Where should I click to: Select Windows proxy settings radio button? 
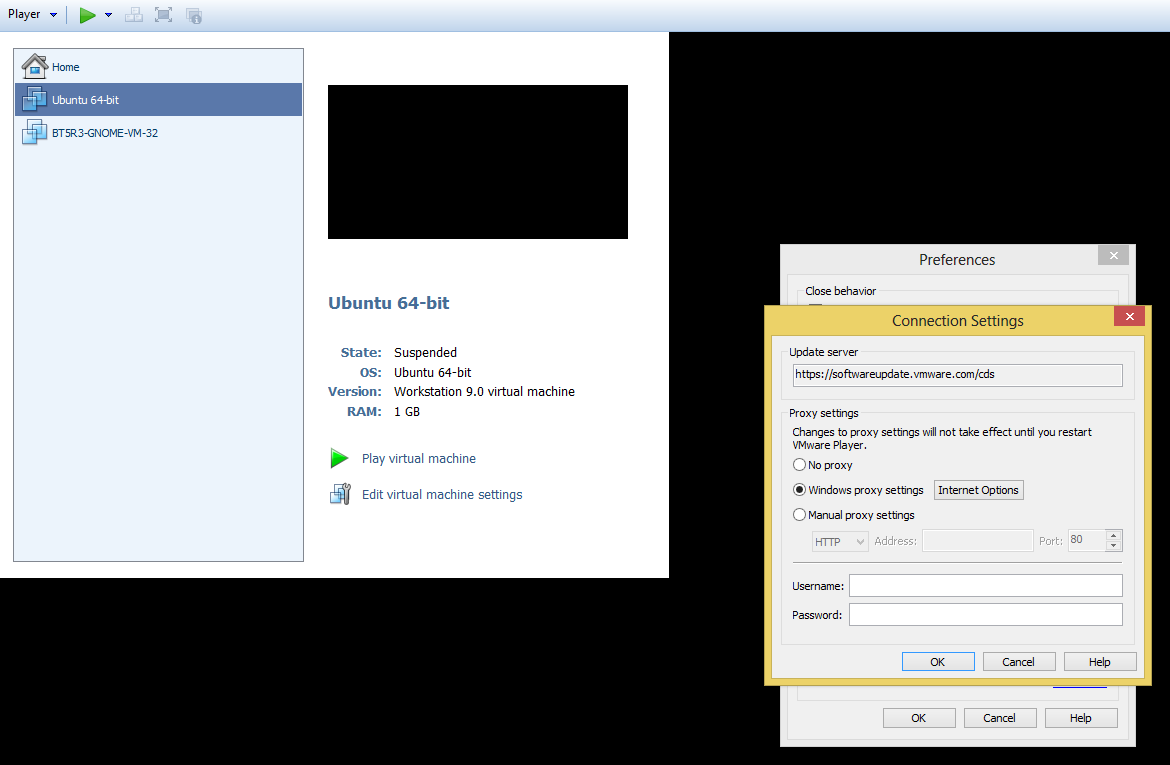799,490
